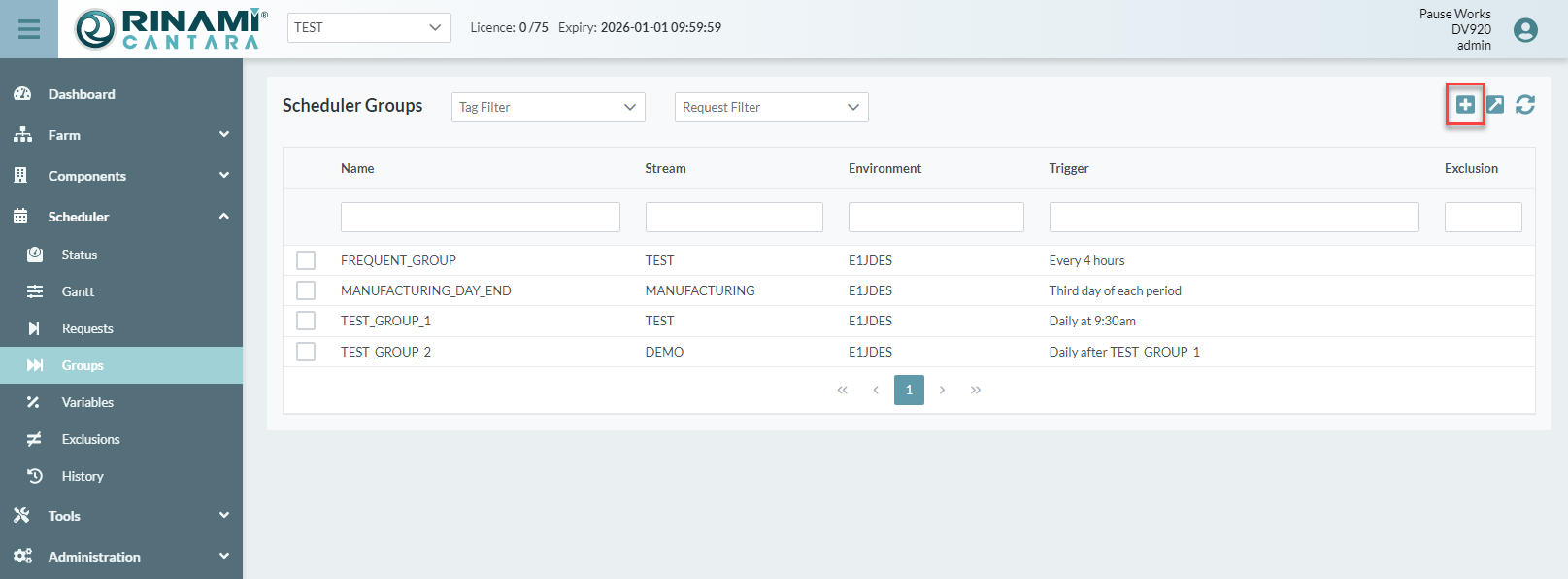
Task: Click page 1 pagination button
Action: [909, 390]
